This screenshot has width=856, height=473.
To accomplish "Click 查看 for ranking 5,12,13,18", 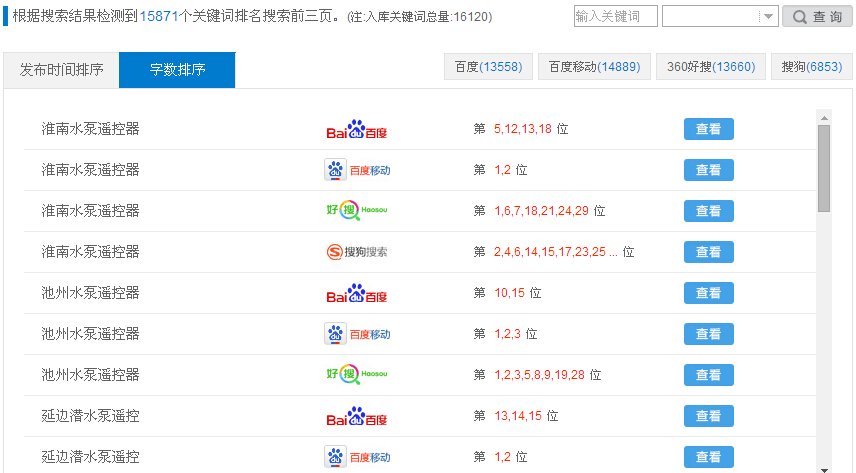I will click(709, 129).
